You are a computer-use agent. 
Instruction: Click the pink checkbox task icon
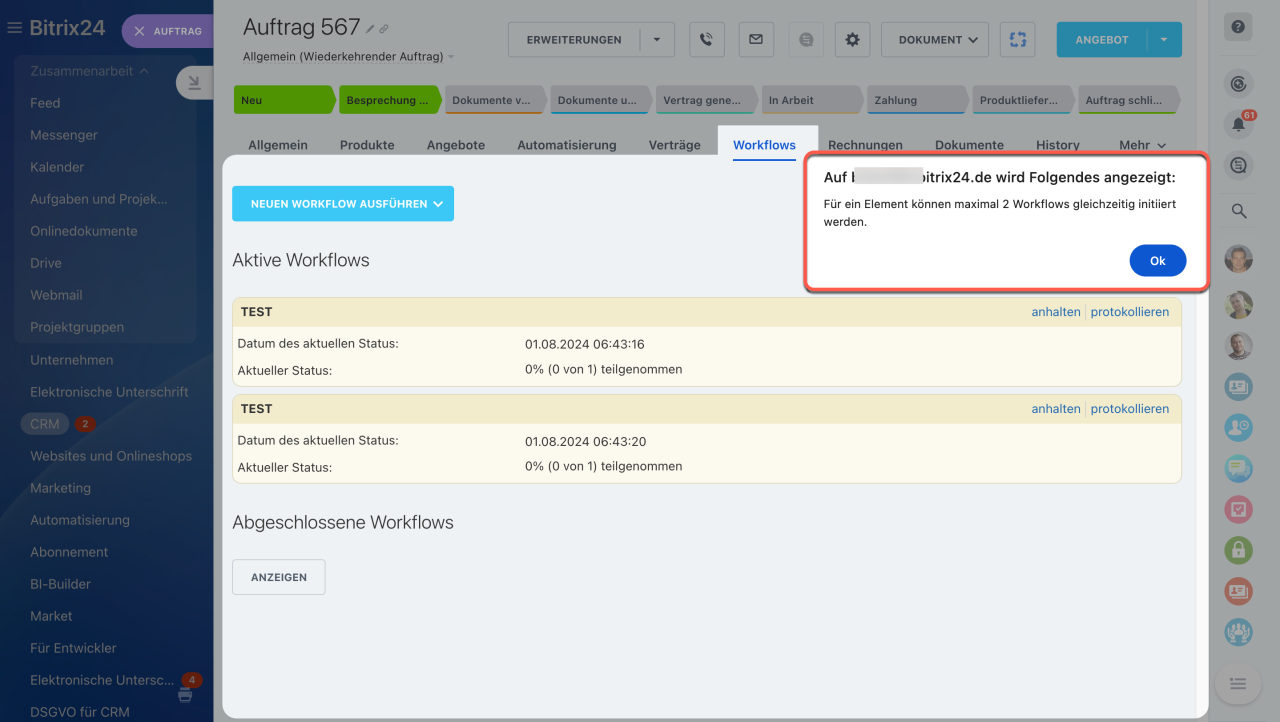1238,509
